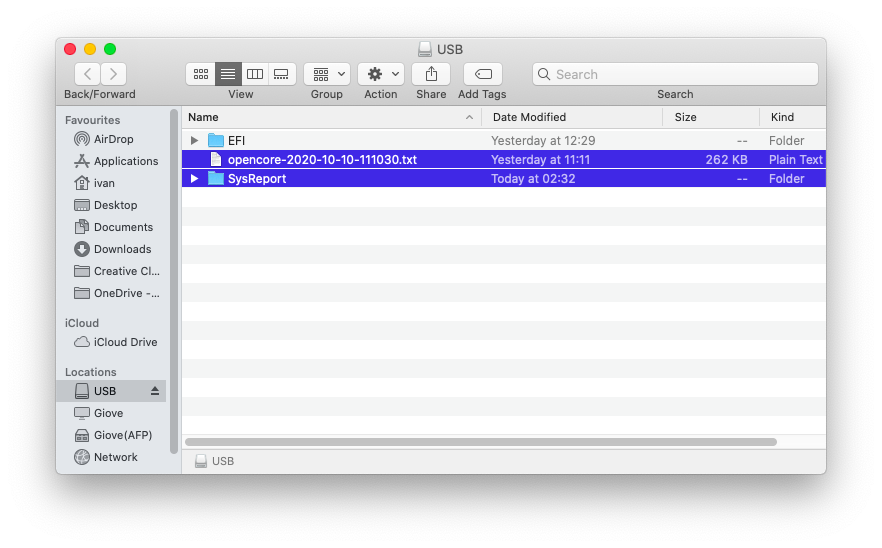Screen dimensions: 882x548
Task: Open the Action gear menu
Action: tap(381, 74)
